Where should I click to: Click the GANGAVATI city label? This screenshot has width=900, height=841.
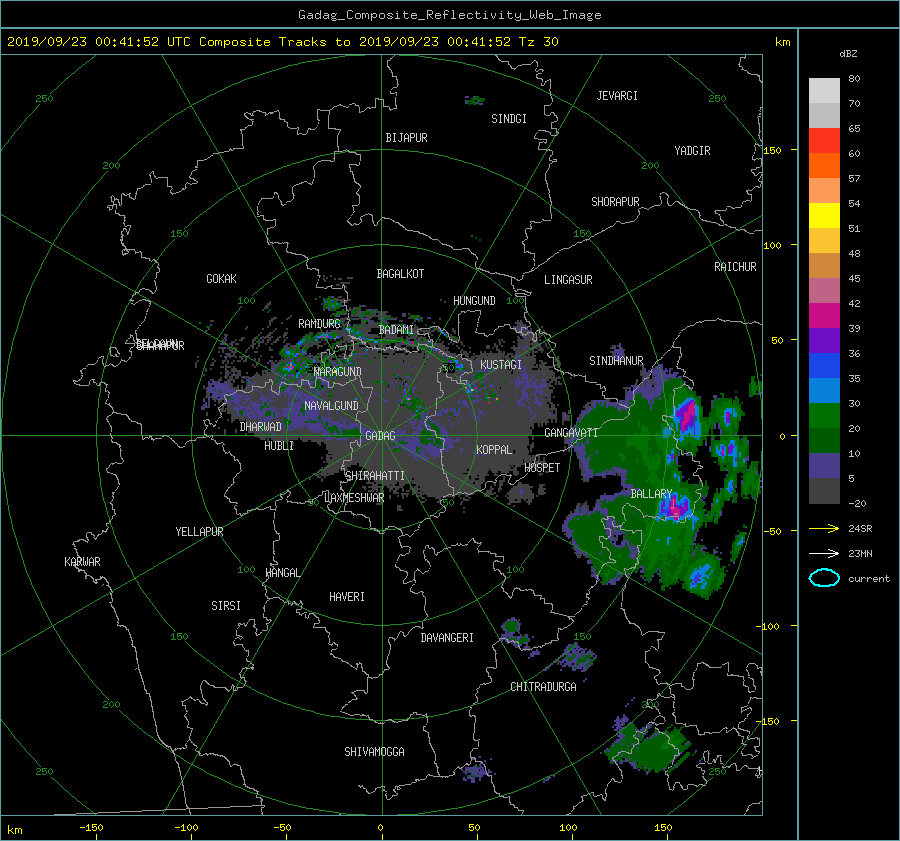point(571,433)
